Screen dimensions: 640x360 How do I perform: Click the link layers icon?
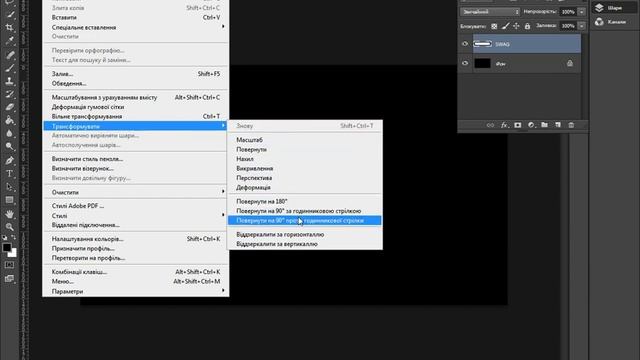click(490, 125)
